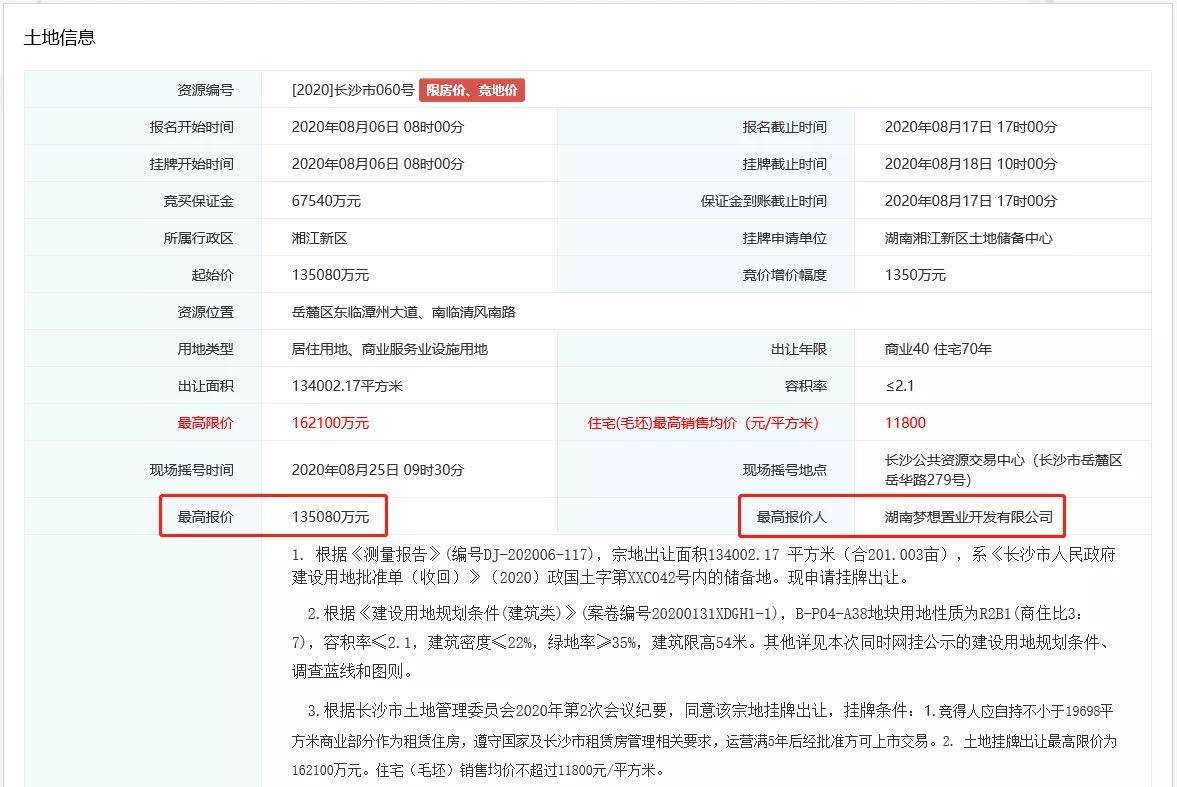This screenshot has width=1177, height=787.
Task: Click the red 最高限价 label
Action: [x=206, y=423]
